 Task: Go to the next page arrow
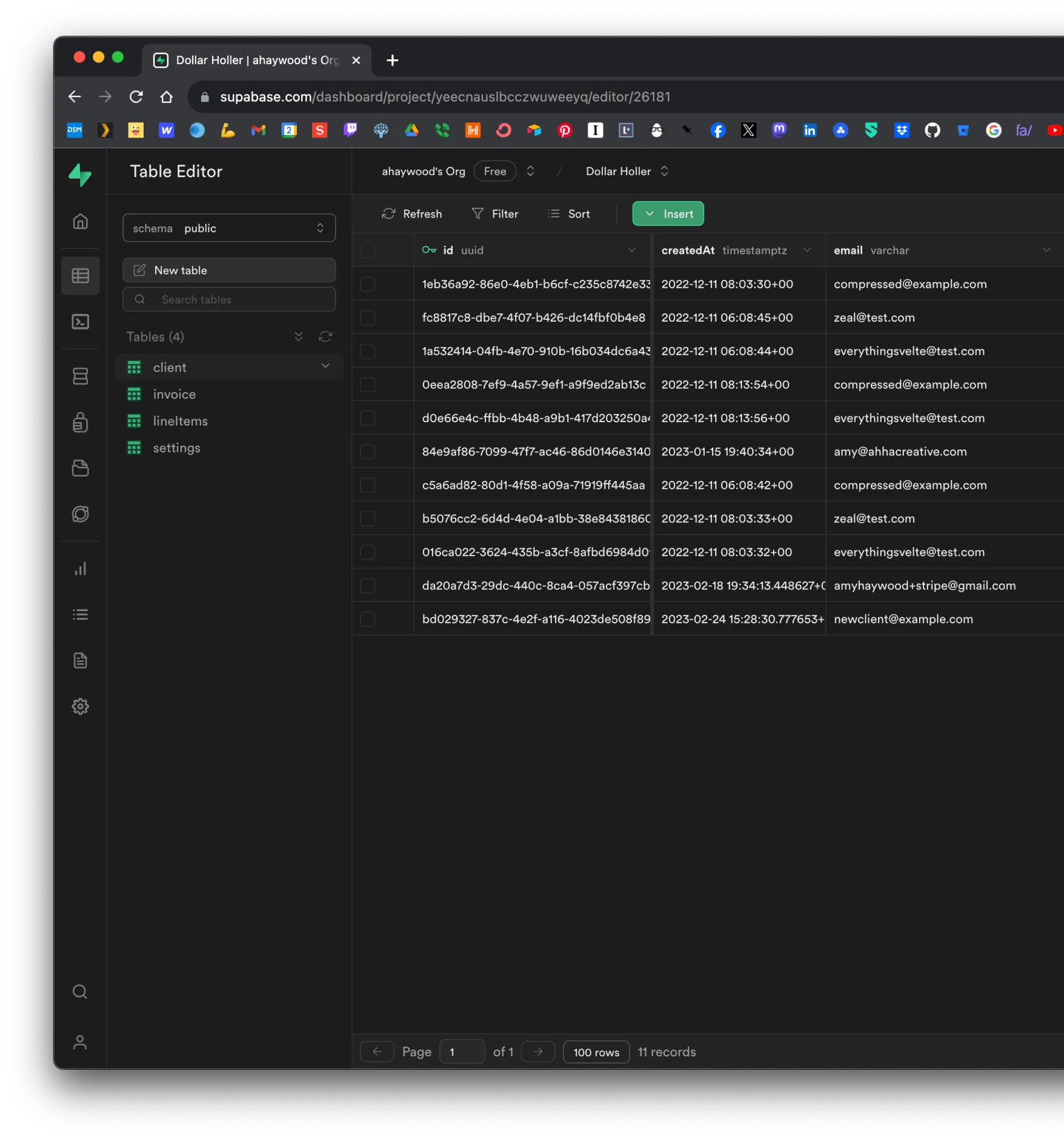tap(538, 1052)
